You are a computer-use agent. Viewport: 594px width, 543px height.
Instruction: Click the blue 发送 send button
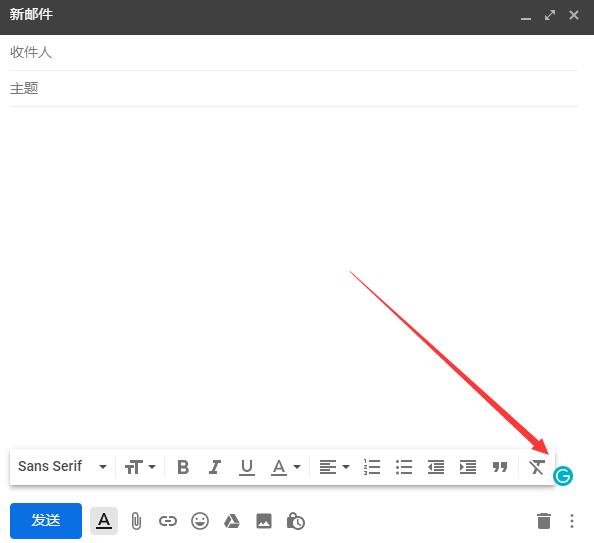(46, 520)
